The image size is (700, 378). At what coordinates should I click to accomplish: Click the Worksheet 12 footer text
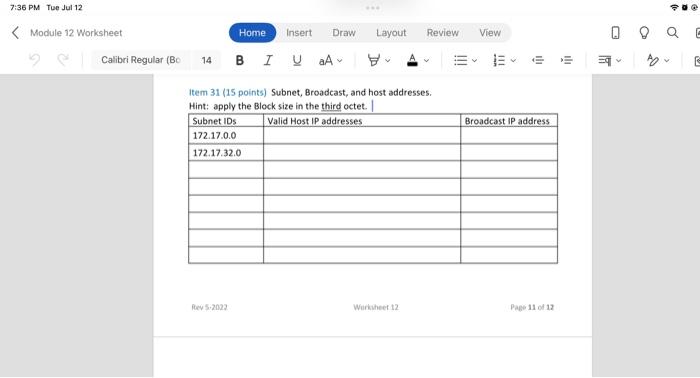click(x=375, y=307)
